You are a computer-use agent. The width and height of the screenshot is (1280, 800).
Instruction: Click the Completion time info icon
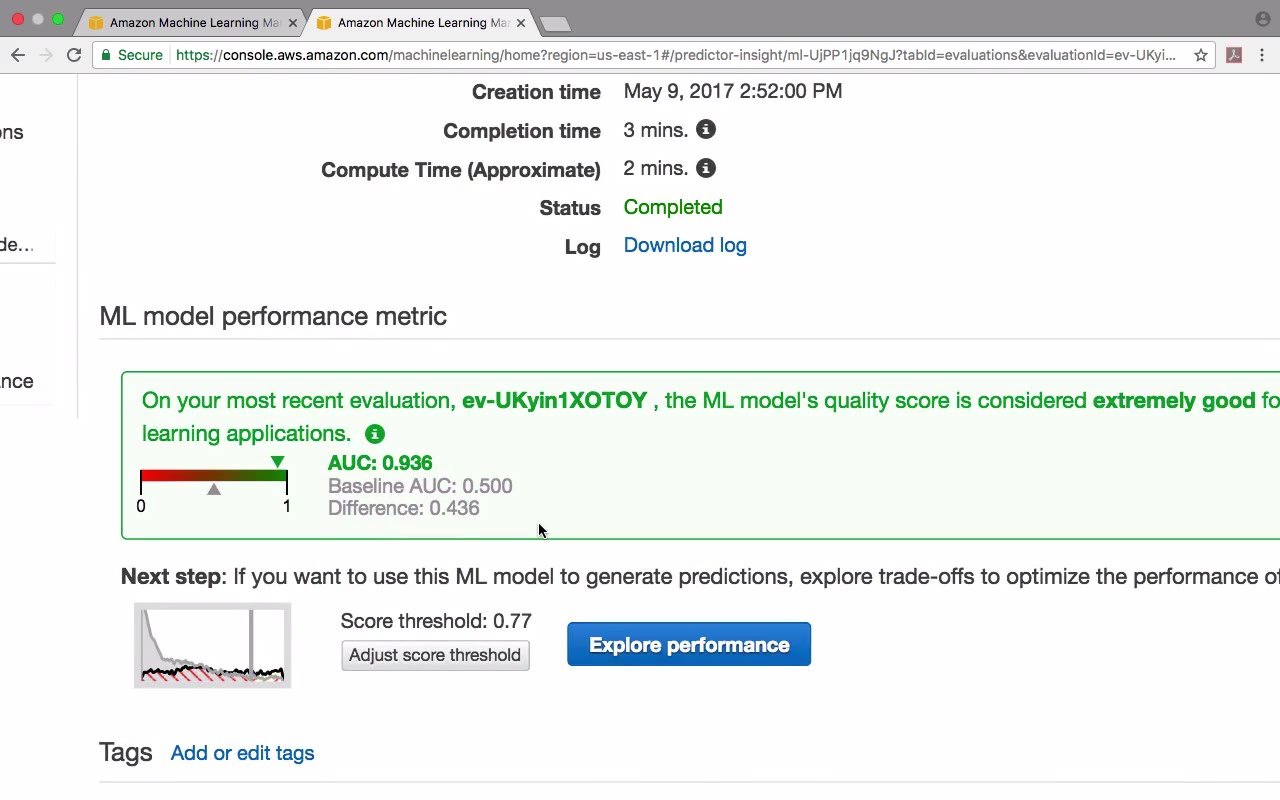click(x=706, y=130)
